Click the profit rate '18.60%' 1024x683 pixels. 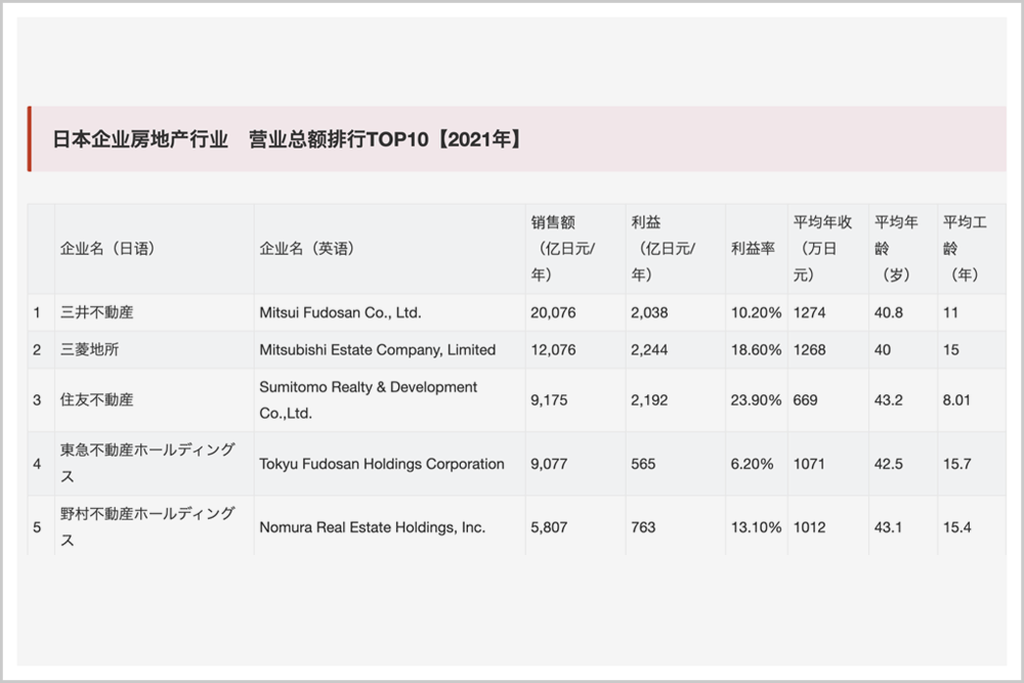(x=756, y=350)
